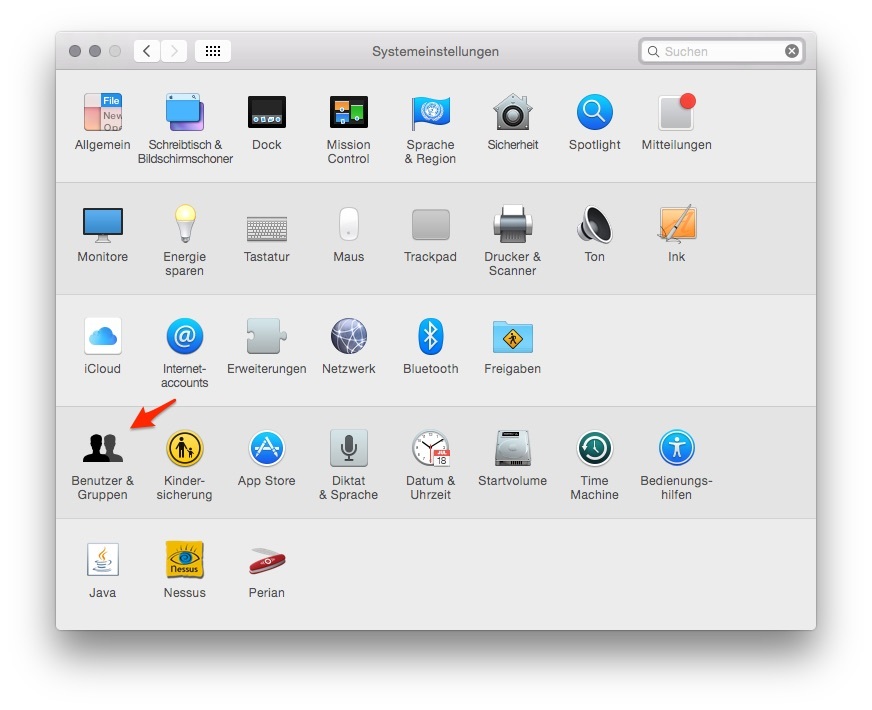The width and height of the screenshot is (872, 710).
Task: Open Java control panel icon
Action: (x=102, y=561)
